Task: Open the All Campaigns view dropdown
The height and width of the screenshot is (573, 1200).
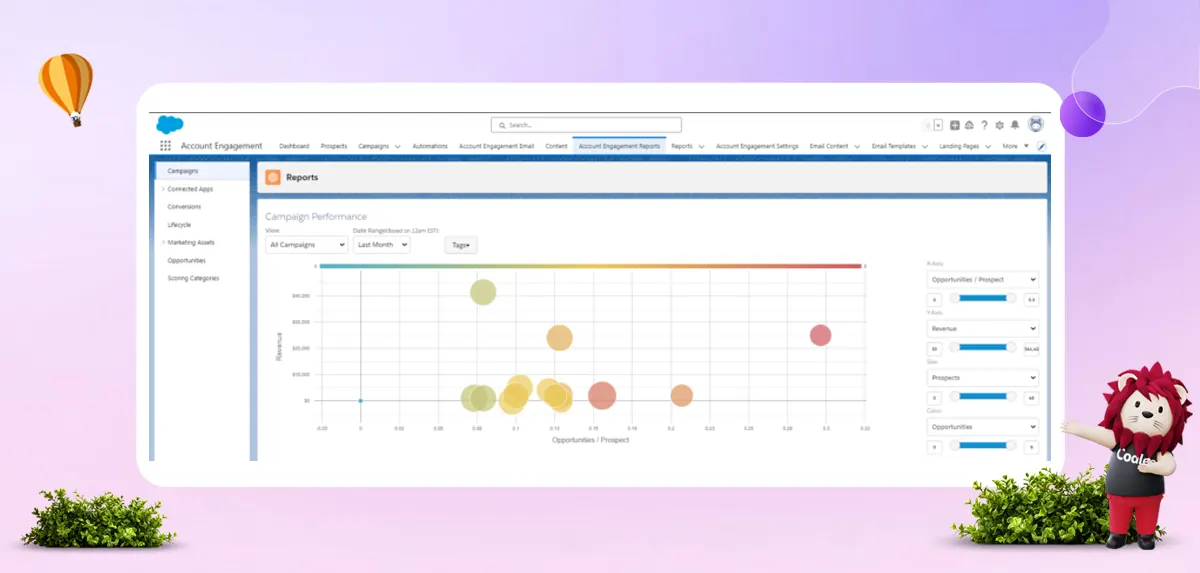Action: [x=307, y=244]
